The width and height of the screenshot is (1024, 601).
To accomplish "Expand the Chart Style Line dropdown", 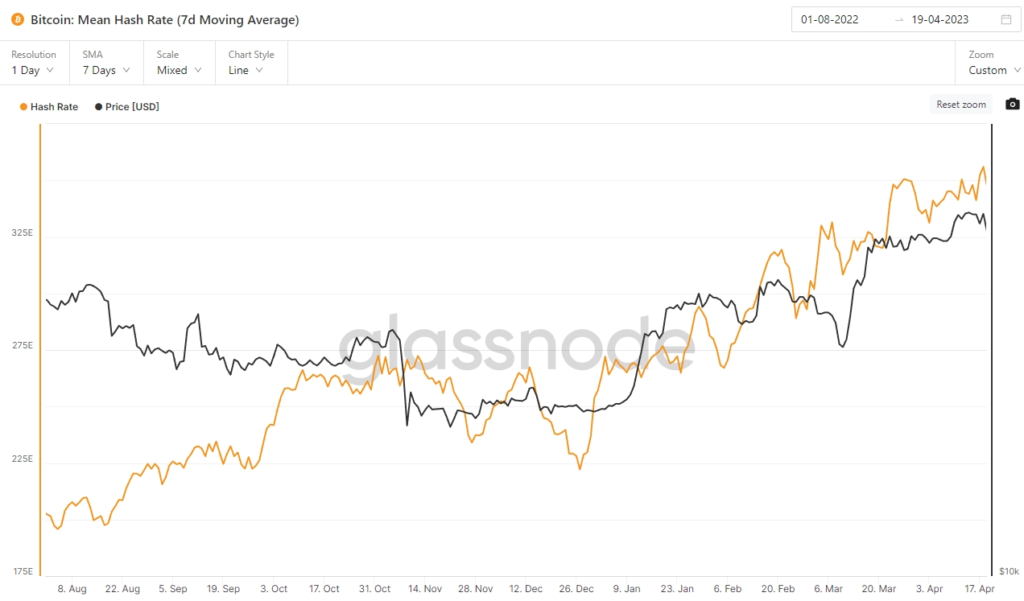I will point(246,71).
